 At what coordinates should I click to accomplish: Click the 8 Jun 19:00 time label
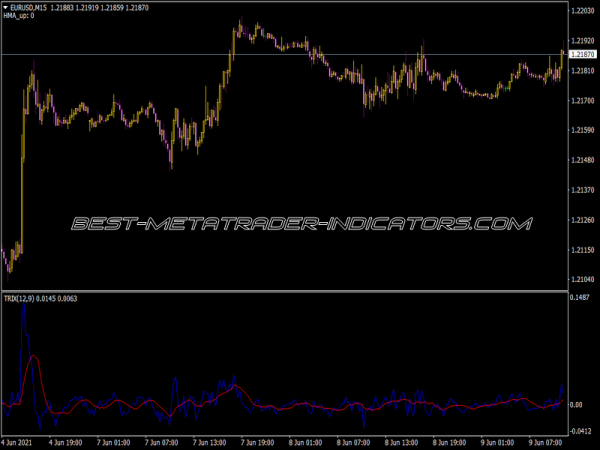(x=447, y=442)
